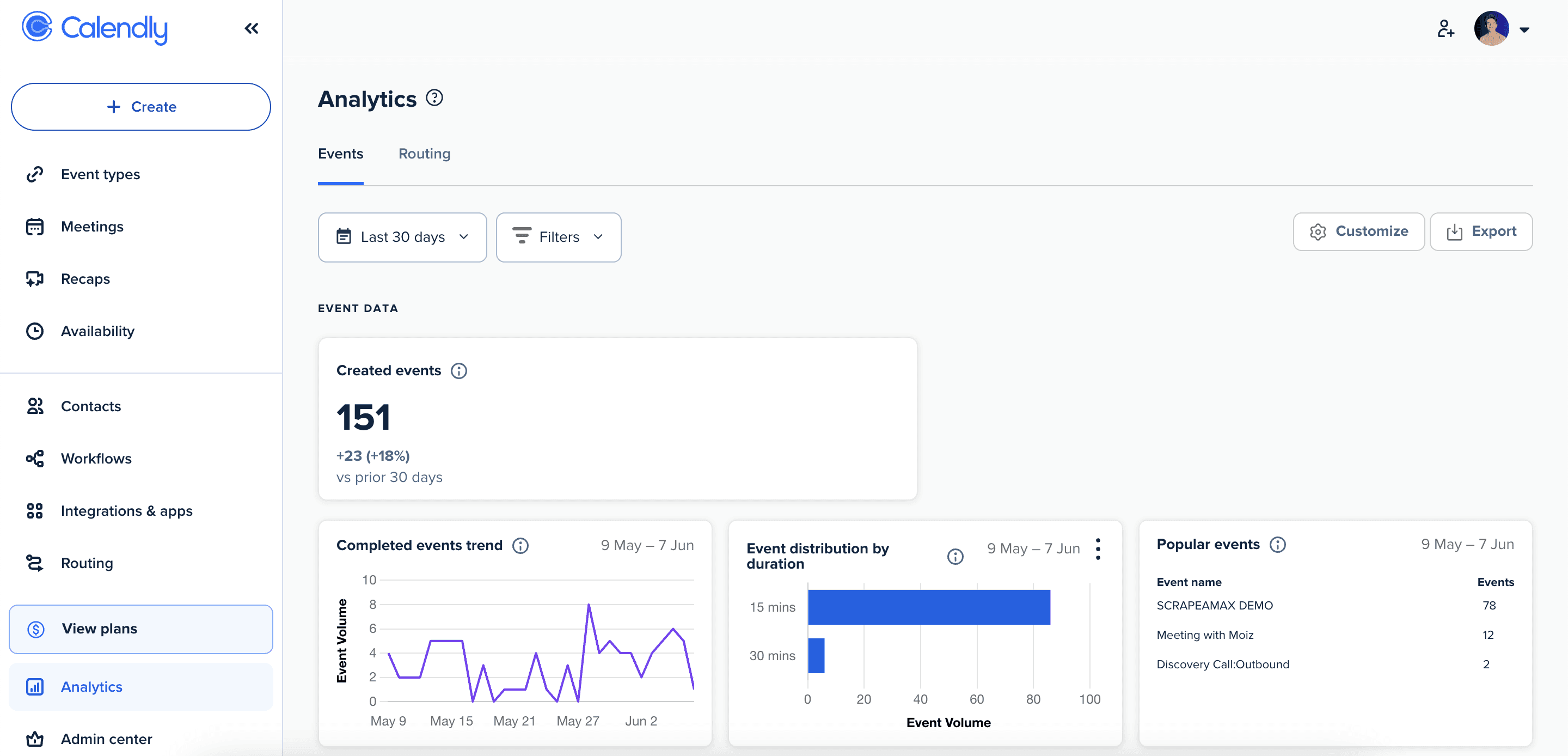Click the View plans dollar icon
This screenshot has height=756, width=1568.
36,629
